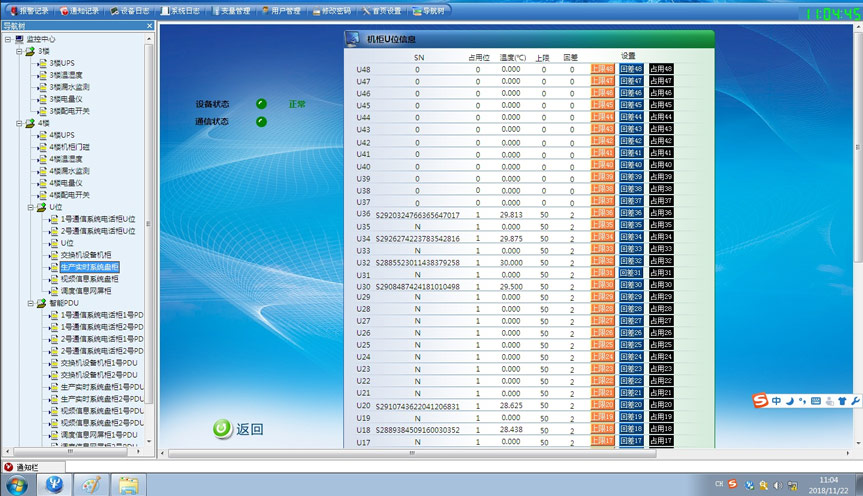Select 视频信息系统盘柜 in the navigation tree
Image resolution: width=863 pixels, height=496 pixels.
click(x=89, y=279)
